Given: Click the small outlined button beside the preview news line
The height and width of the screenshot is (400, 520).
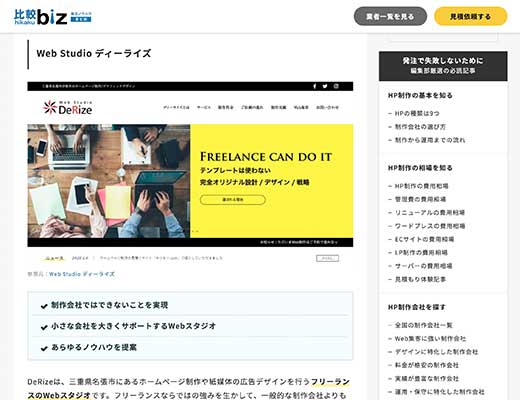Looking at the screenshot, I should (327, 258).
